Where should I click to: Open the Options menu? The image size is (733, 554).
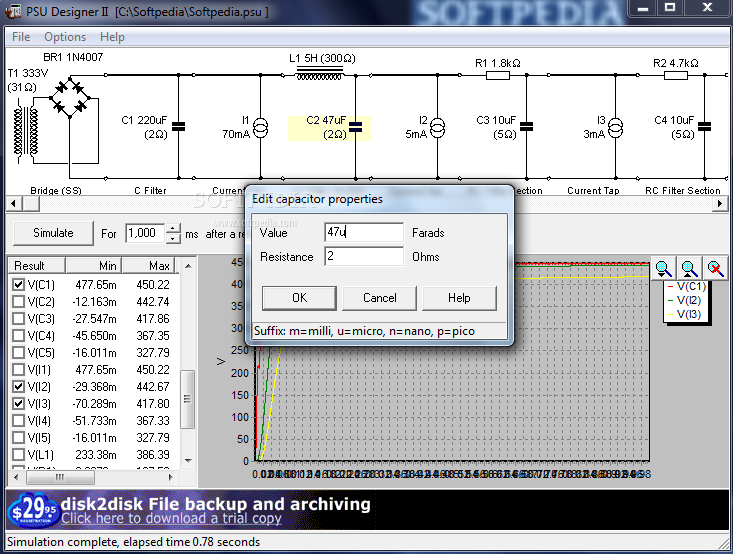tap(65, 37)
